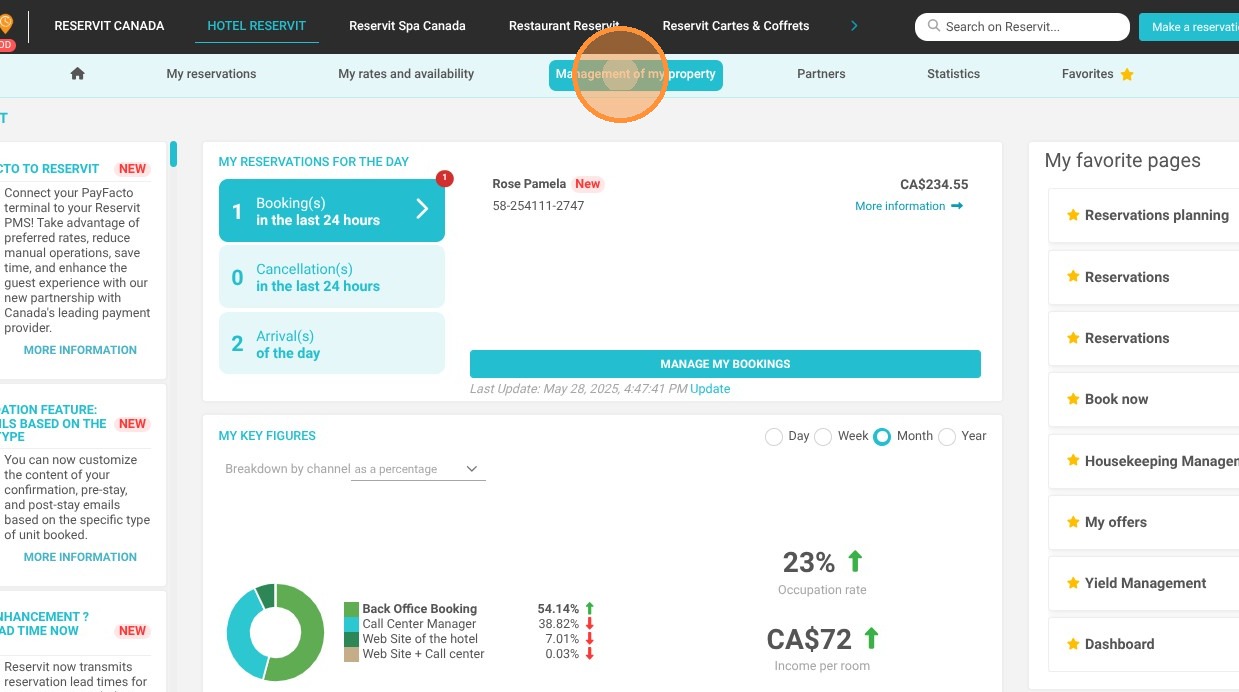Viewport: 1239px width, 692px height.
Task: Open Book now favorite page
Action: coord(1144,399)
